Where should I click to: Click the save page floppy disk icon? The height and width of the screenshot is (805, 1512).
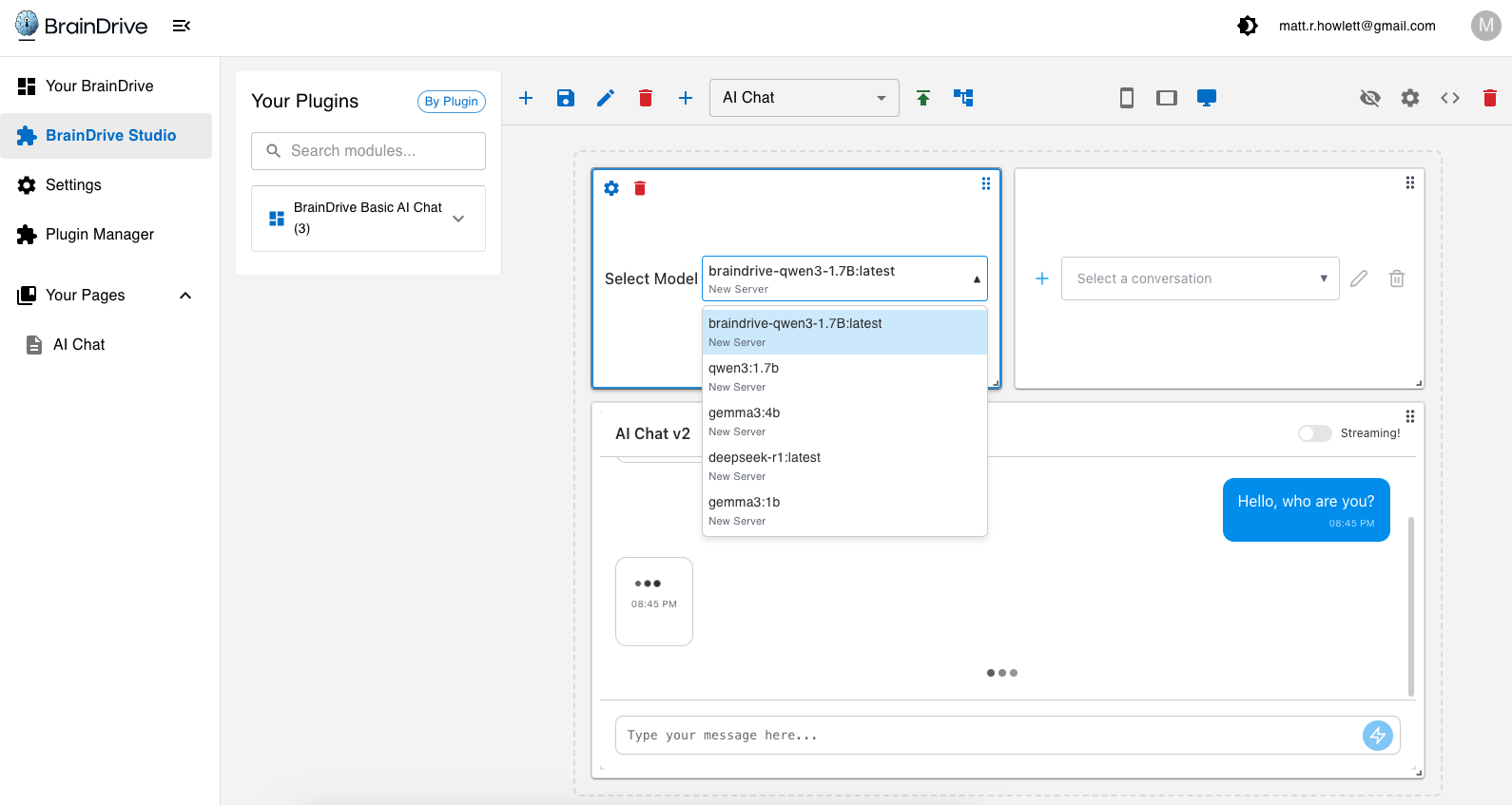point(566,98)
